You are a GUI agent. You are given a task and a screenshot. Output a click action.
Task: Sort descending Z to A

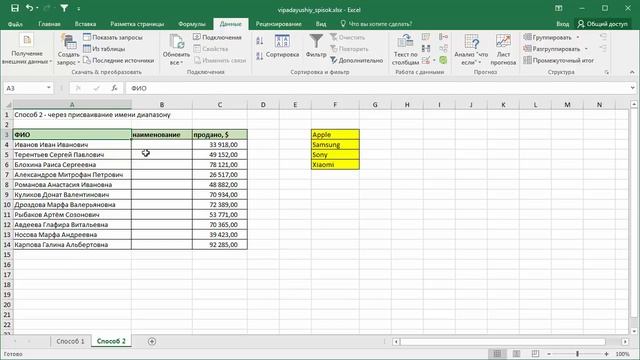tap(260, 56)
